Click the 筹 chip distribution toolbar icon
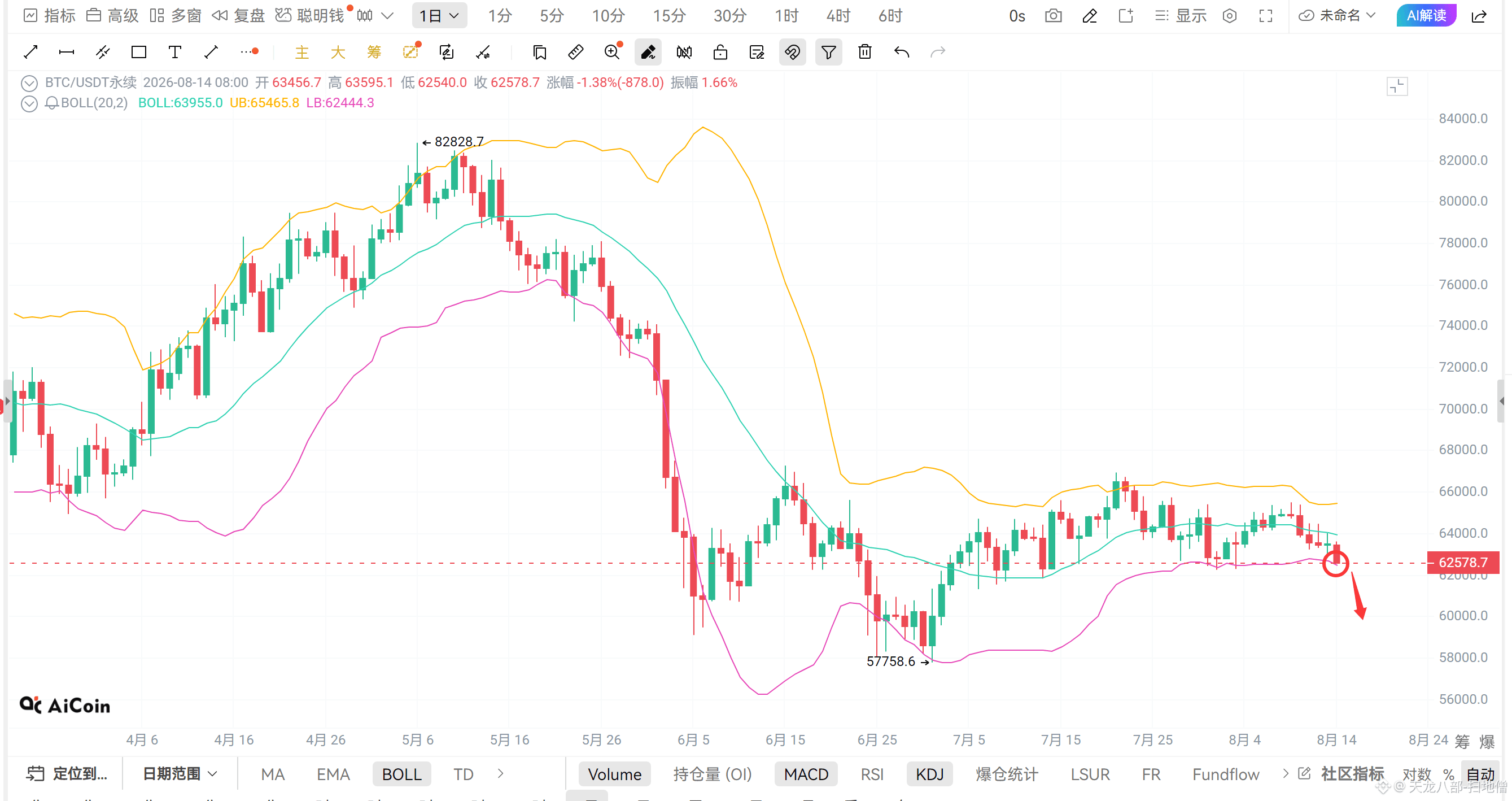Screen dimensions: 1512x801 click(x=374, y=53)
